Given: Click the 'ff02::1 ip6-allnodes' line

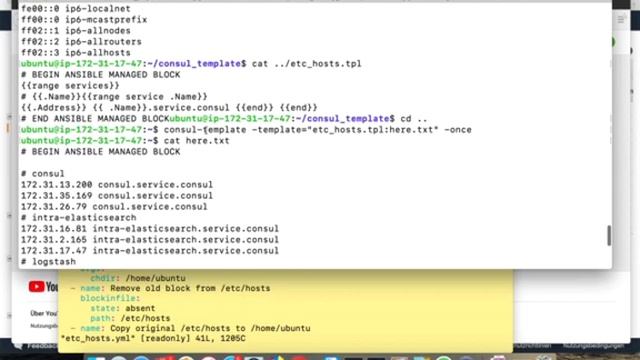Looking at the screenshot, I should click(76, 31).
